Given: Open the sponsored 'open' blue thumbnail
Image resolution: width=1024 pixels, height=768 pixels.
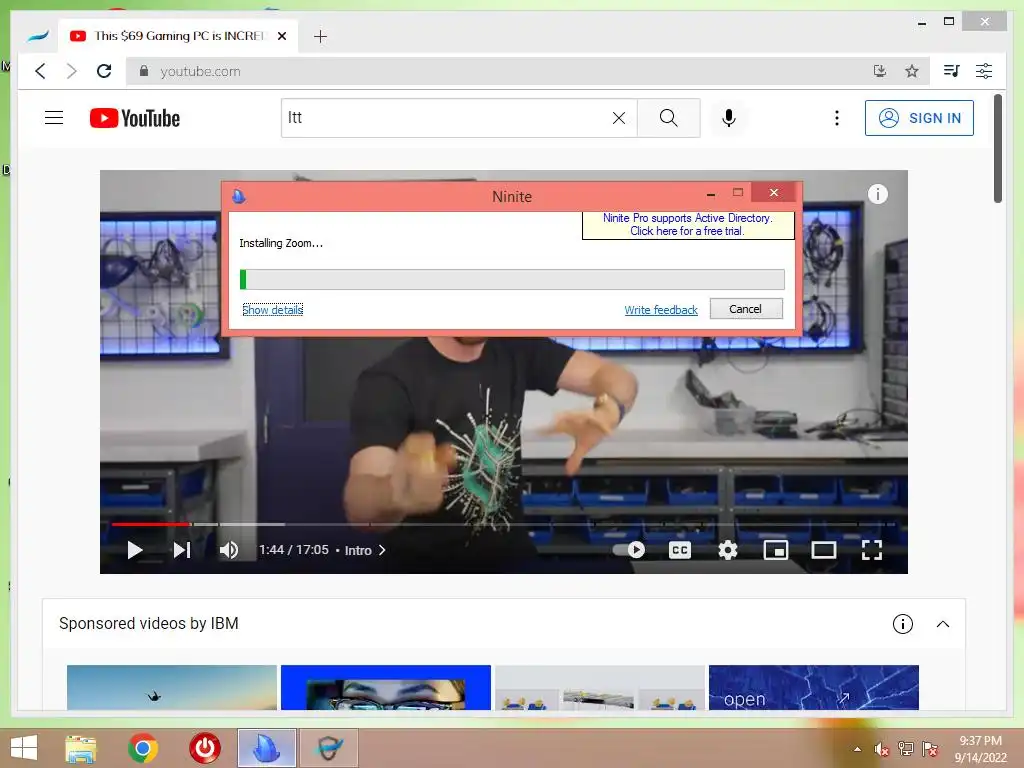Looking at the screenshot, I should point(814,687).
